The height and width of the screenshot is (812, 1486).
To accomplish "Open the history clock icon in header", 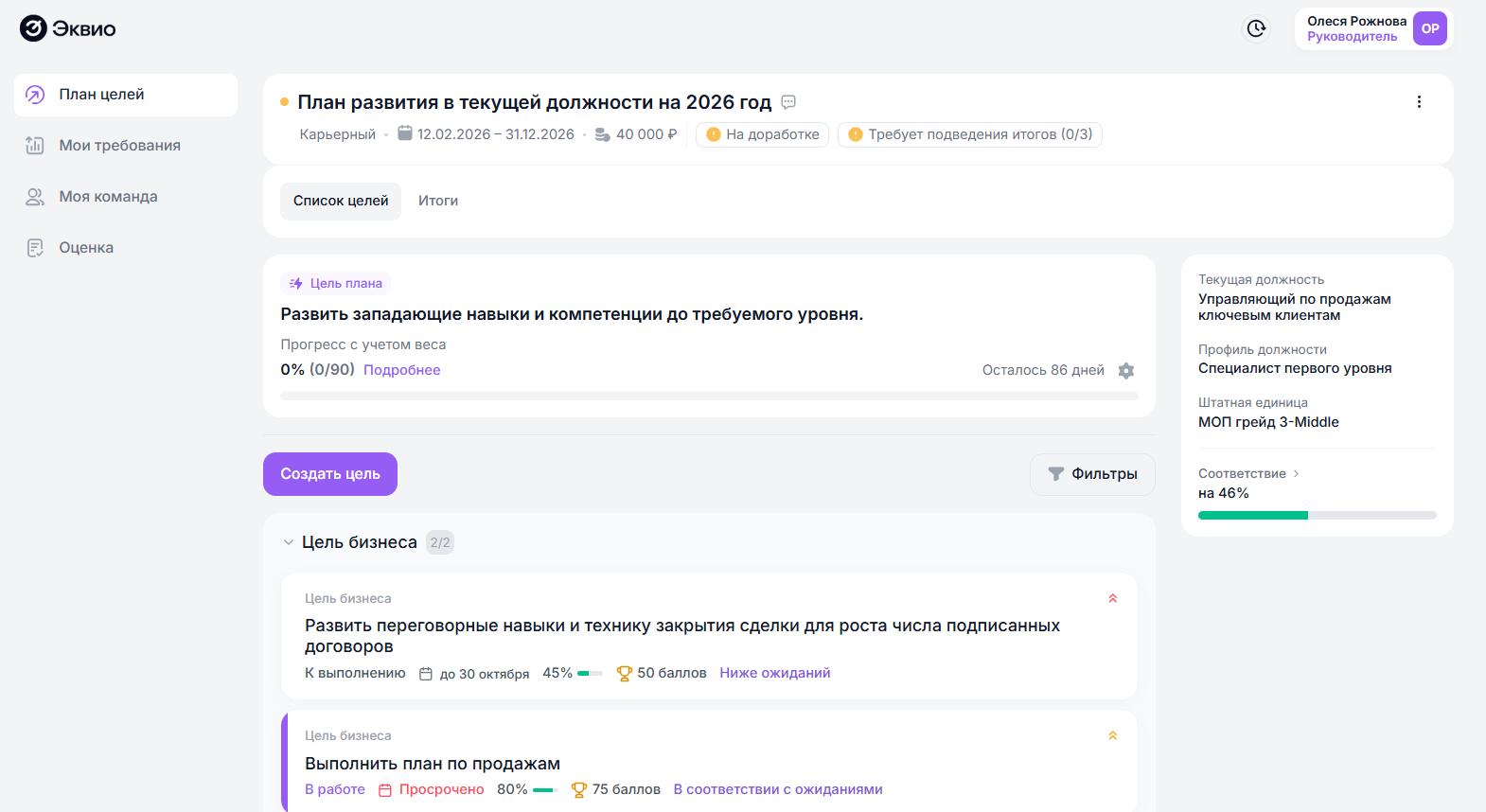I will 1256,28.
